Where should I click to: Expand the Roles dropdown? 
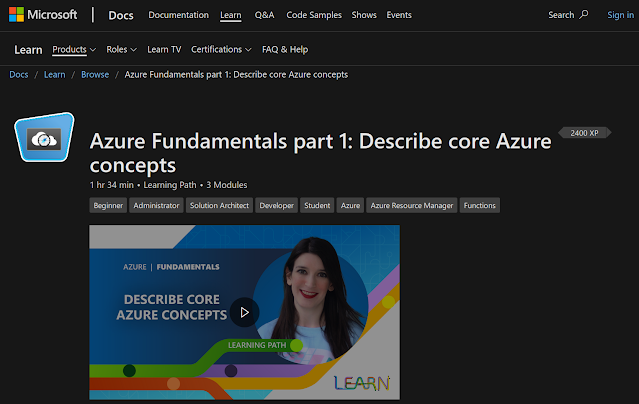[x=121, y=49]
